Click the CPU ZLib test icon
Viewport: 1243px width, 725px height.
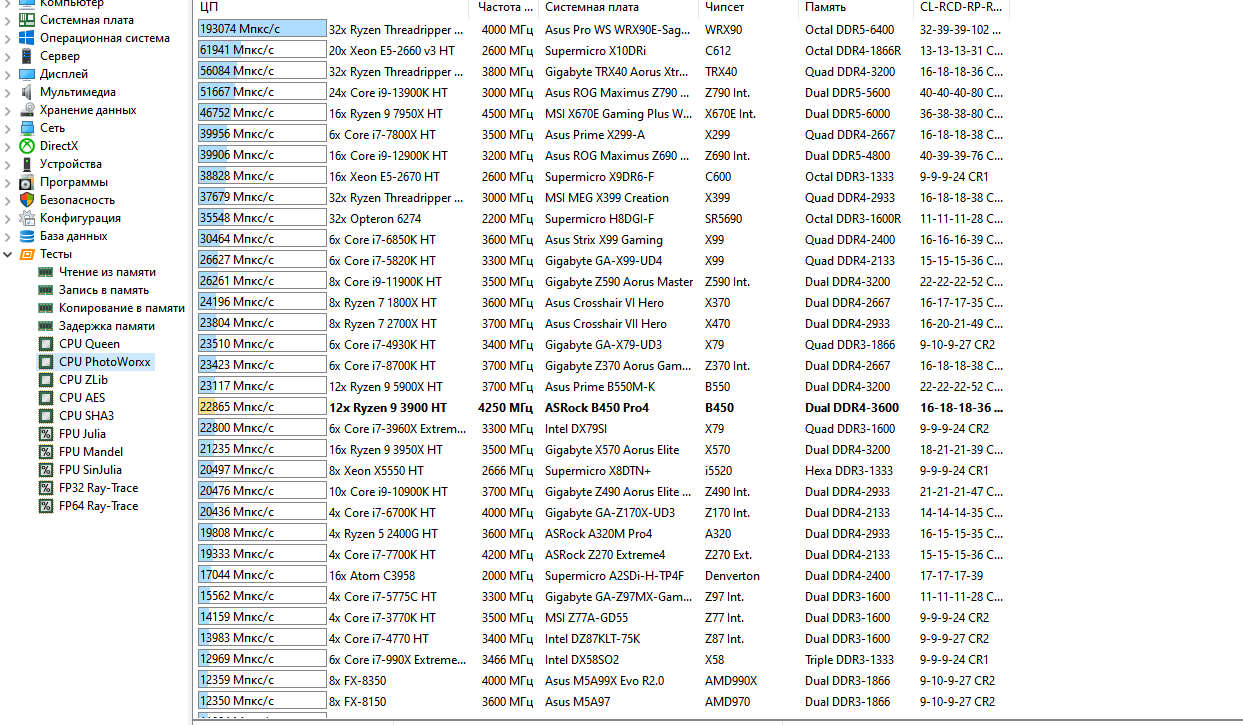[x=46, y=380]
